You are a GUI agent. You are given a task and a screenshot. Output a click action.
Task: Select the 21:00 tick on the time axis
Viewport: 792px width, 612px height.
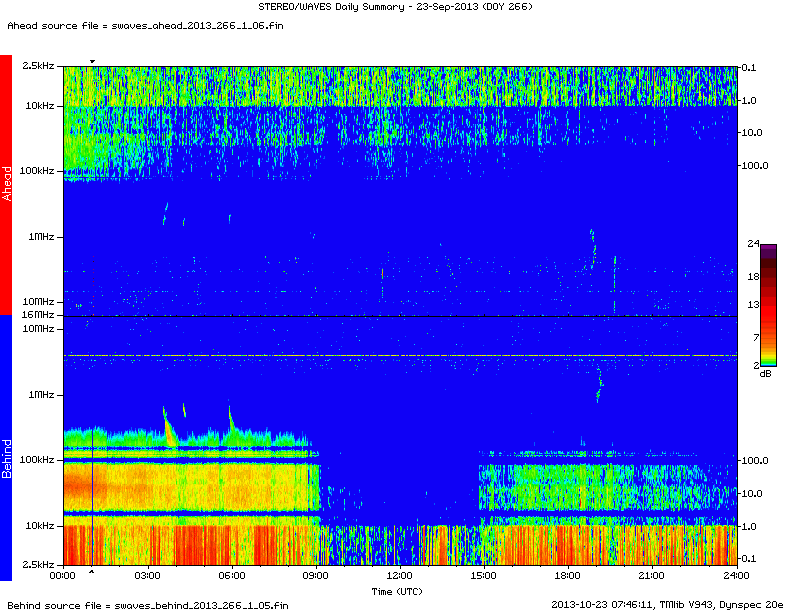pos(652,576)
